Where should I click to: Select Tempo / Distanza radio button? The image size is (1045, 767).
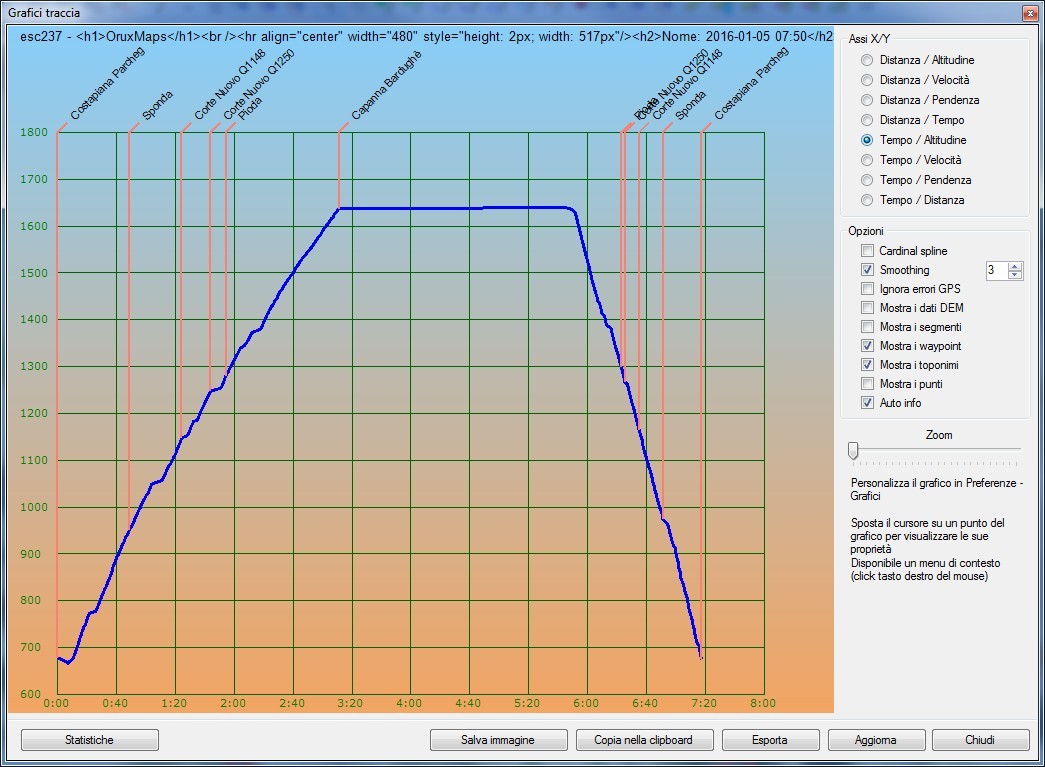click(867, 200)
